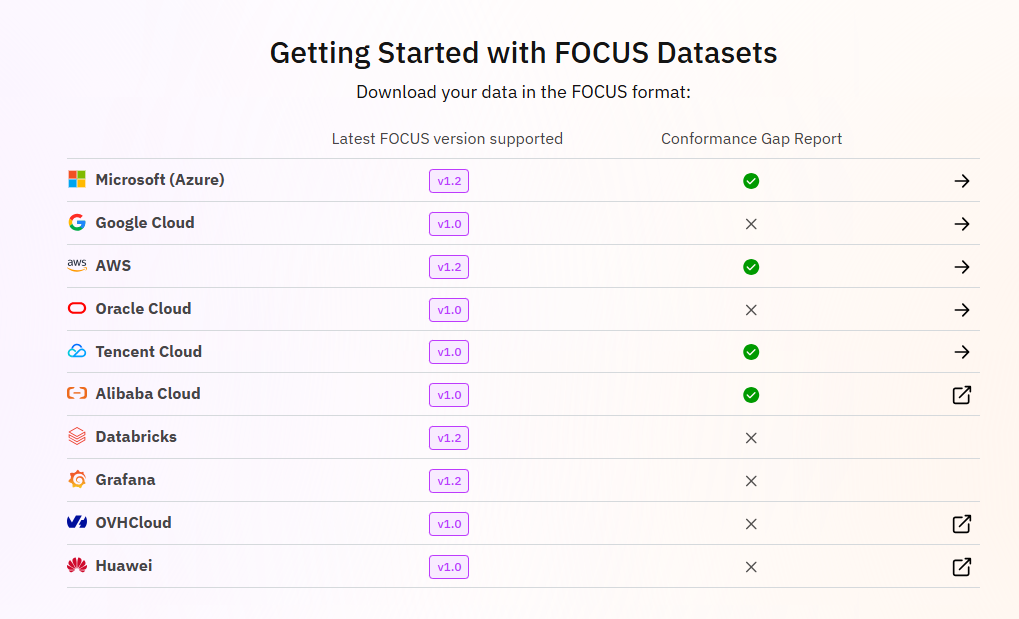
Task: Click the arrow for Google Cloud row
Action: [962, 224]
